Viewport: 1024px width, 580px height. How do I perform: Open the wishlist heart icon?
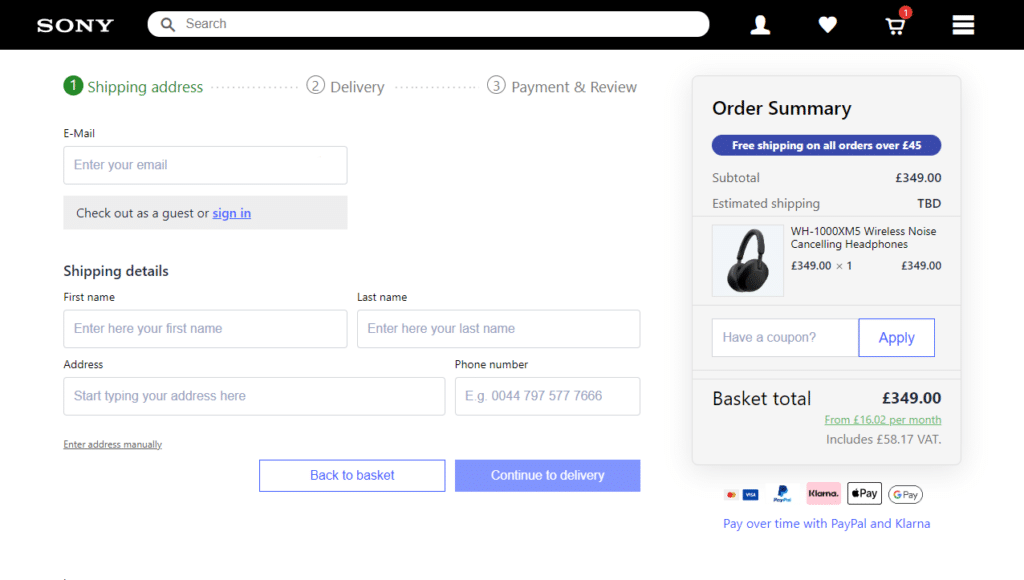pos(828,25)
